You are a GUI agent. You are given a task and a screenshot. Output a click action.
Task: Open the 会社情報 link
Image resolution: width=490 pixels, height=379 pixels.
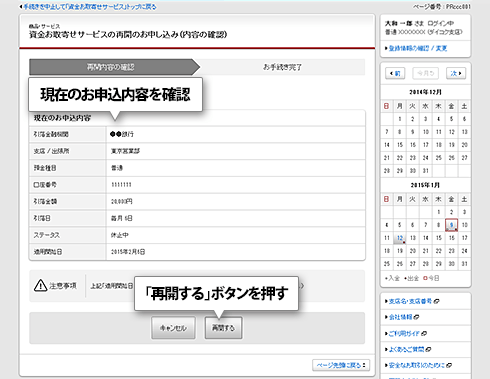point(400,317)
